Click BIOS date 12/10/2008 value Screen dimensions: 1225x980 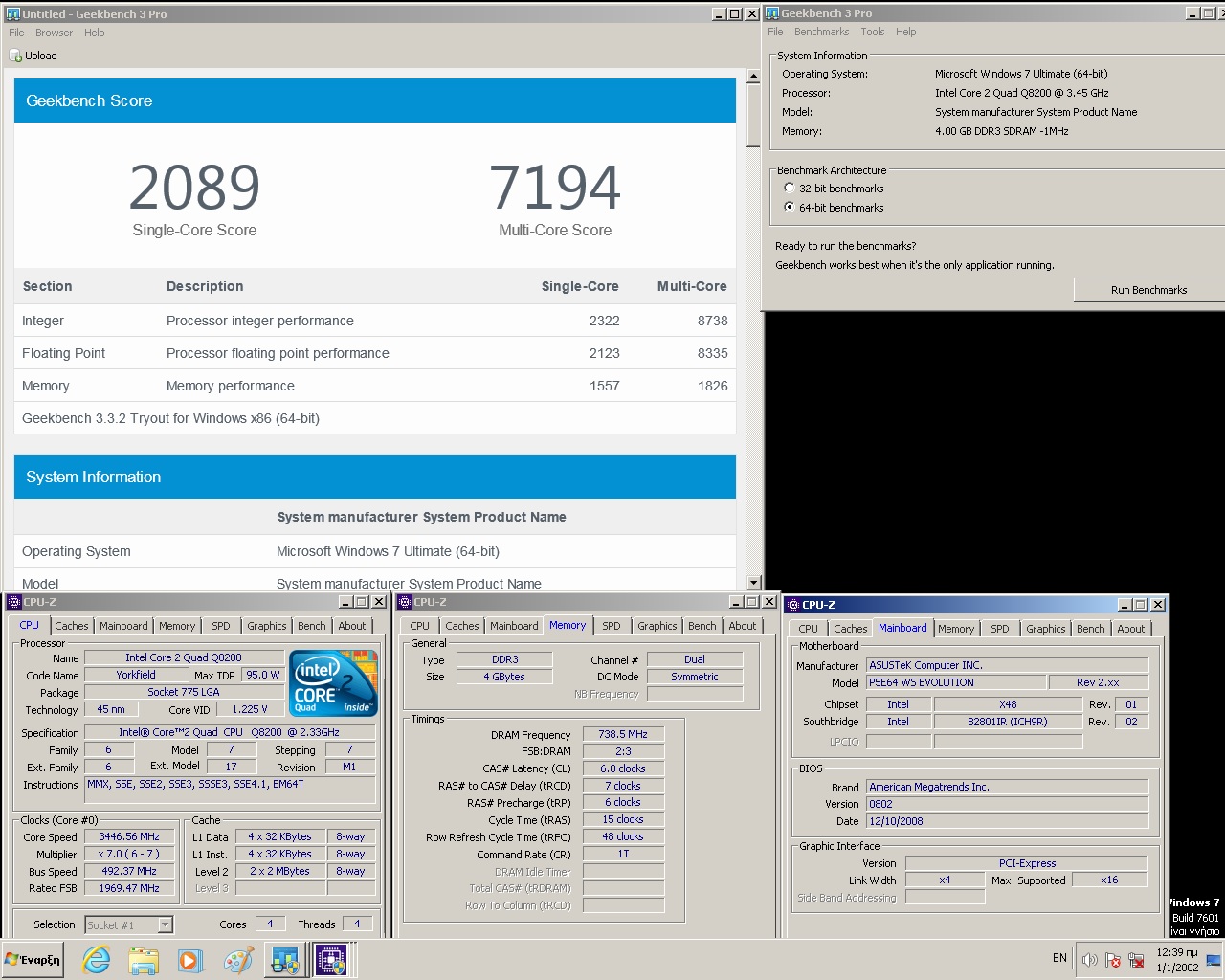(x=1008, y=821)
